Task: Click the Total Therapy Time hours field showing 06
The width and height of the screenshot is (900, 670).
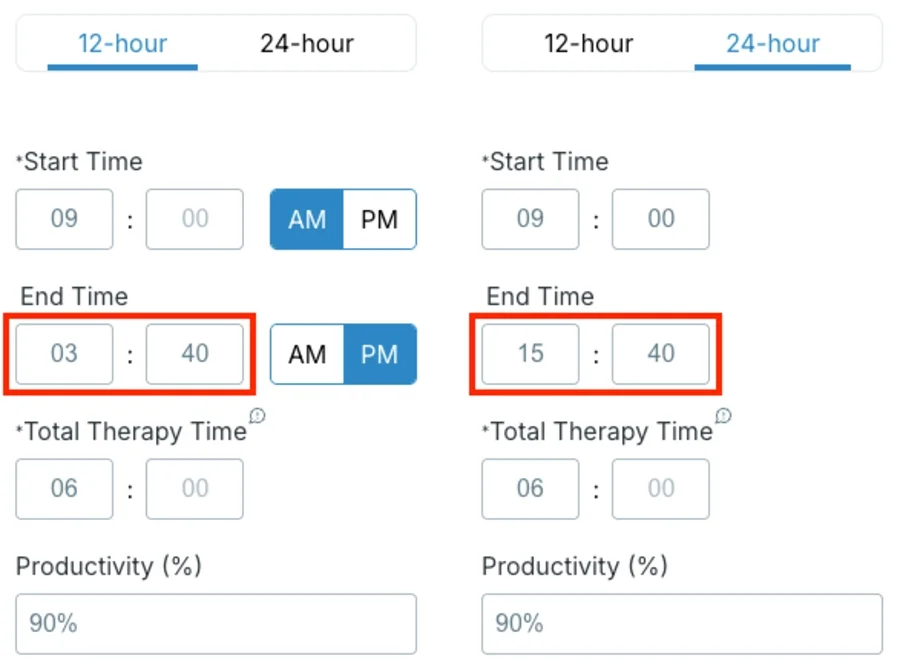Action: click(x=64, y=489)
